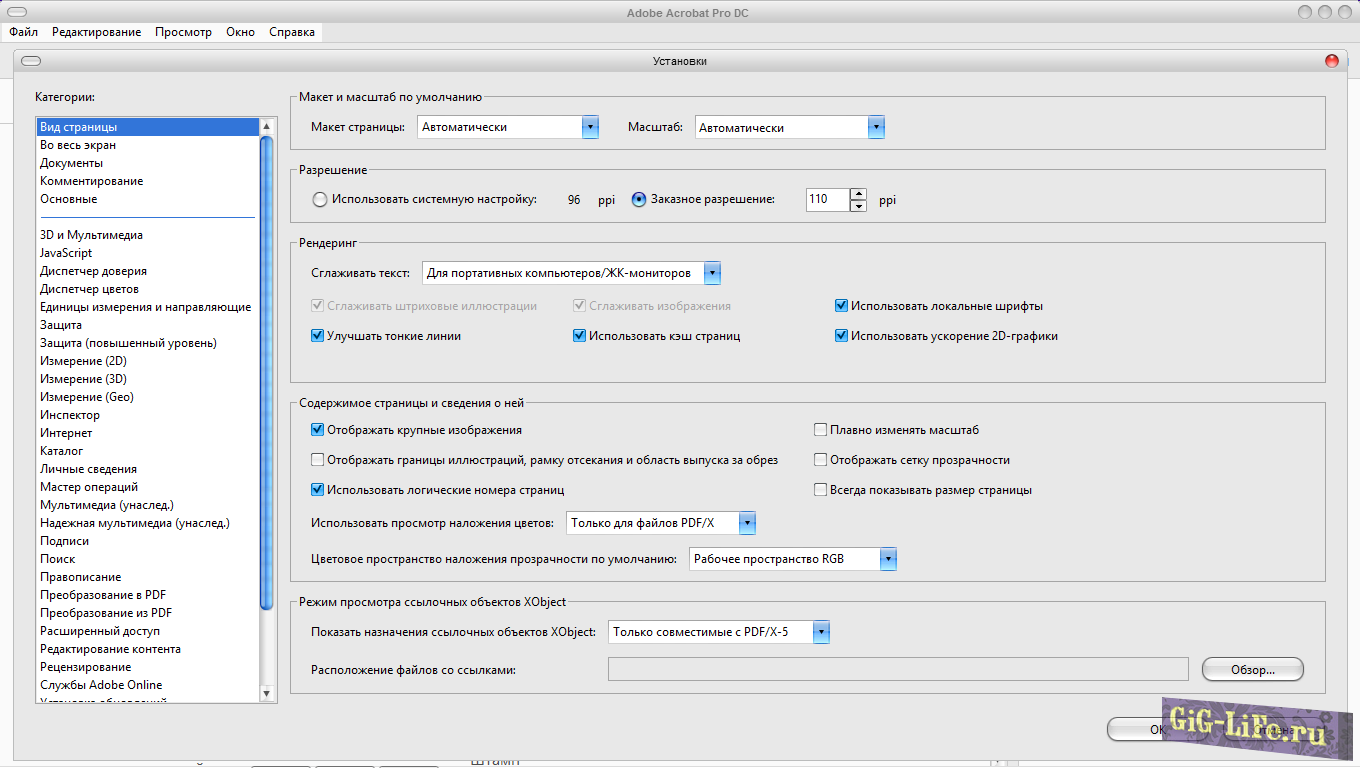
Task: Open Масштаб dropdown list
Action: 876,127
